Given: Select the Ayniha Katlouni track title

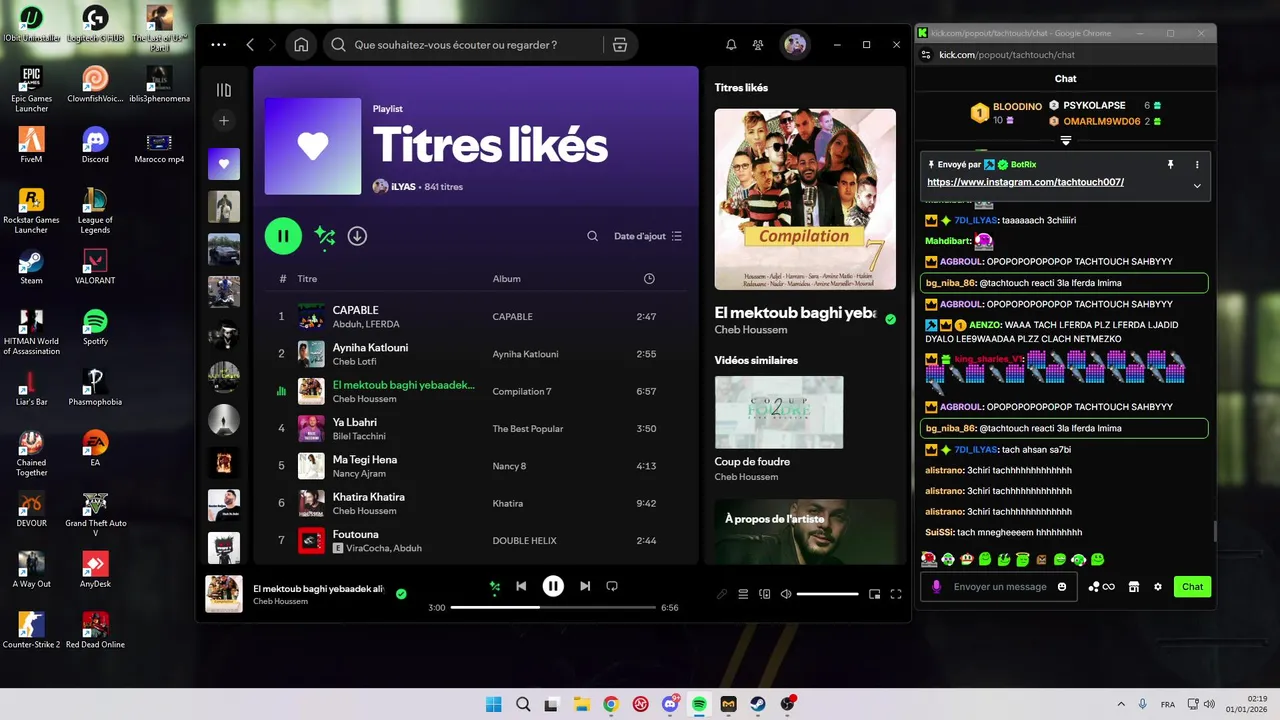Looking at the screenshot, I should pyautogui.click(x=370, y=347).
